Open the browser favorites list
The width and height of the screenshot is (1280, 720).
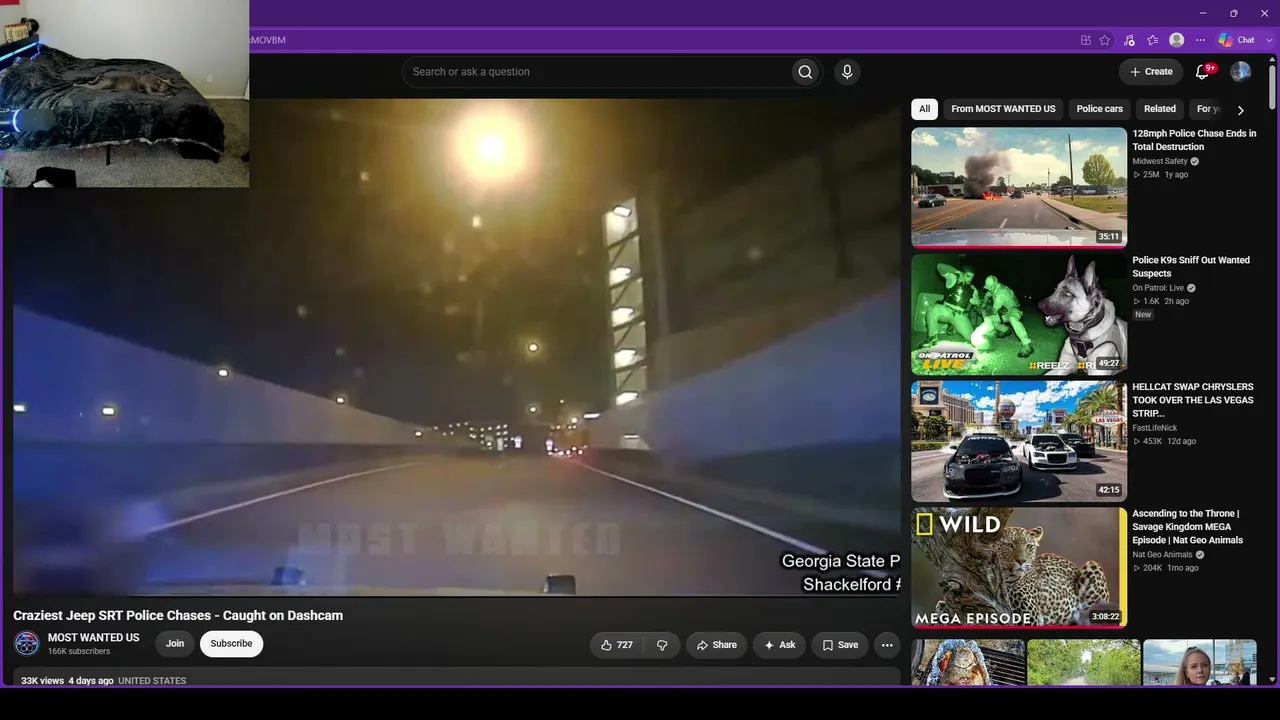1152,40
